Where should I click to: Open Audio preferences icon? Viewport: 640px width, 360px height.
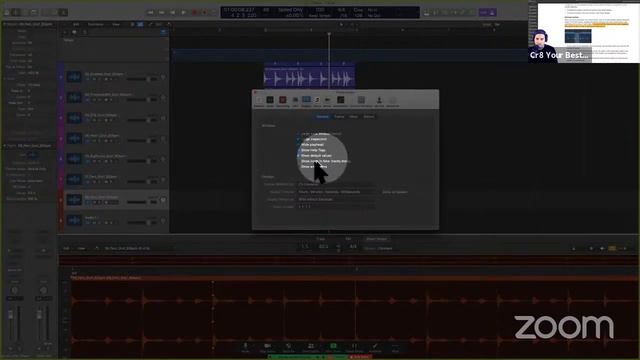pos(270,101)
